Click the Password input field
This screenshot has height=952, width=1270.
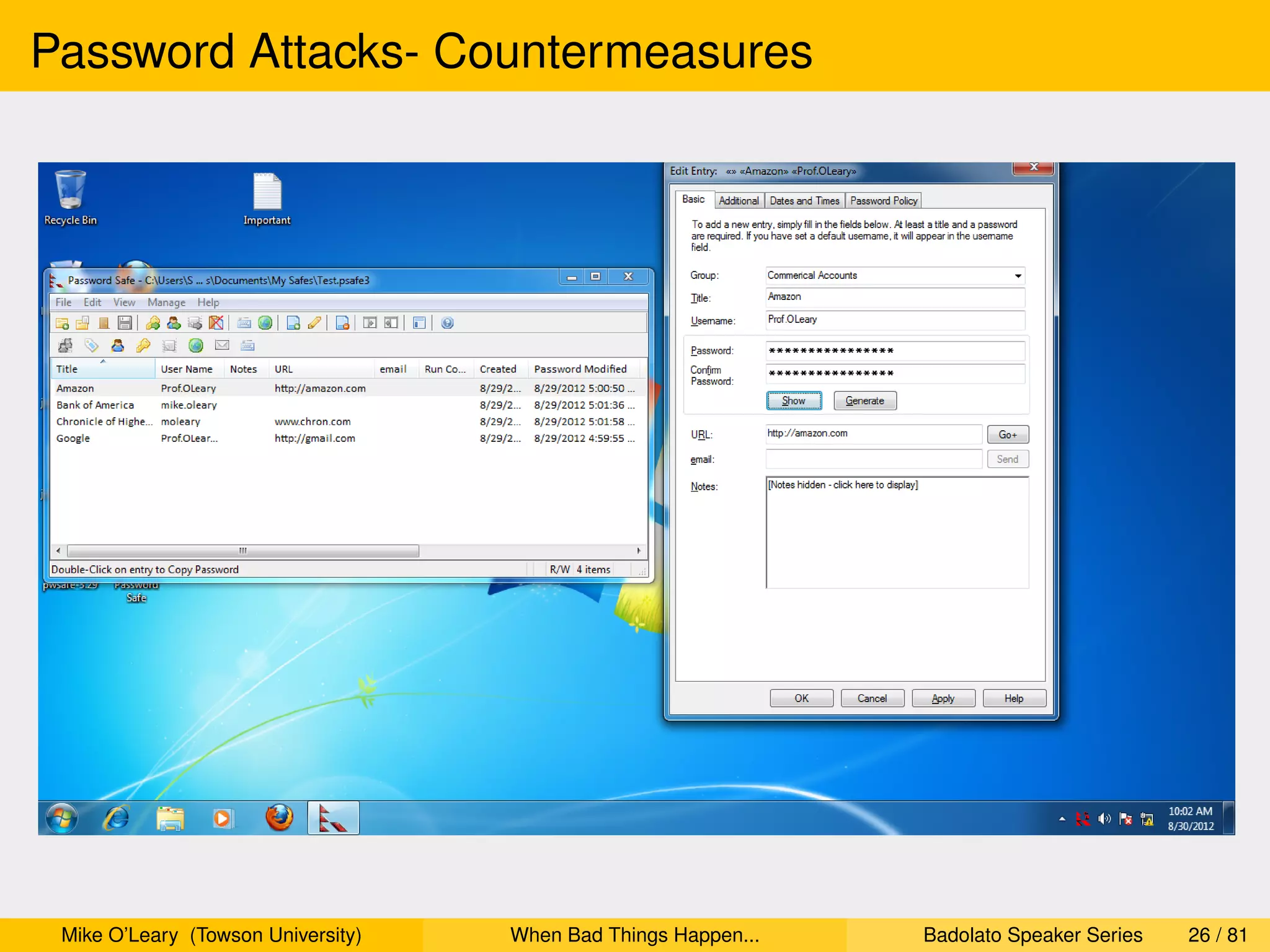(x=895, y=351)
